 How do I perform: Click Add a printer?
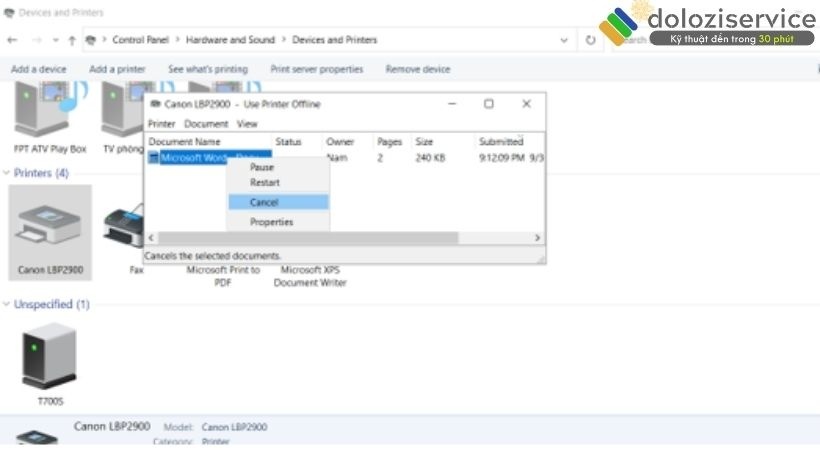click(117, 69)
